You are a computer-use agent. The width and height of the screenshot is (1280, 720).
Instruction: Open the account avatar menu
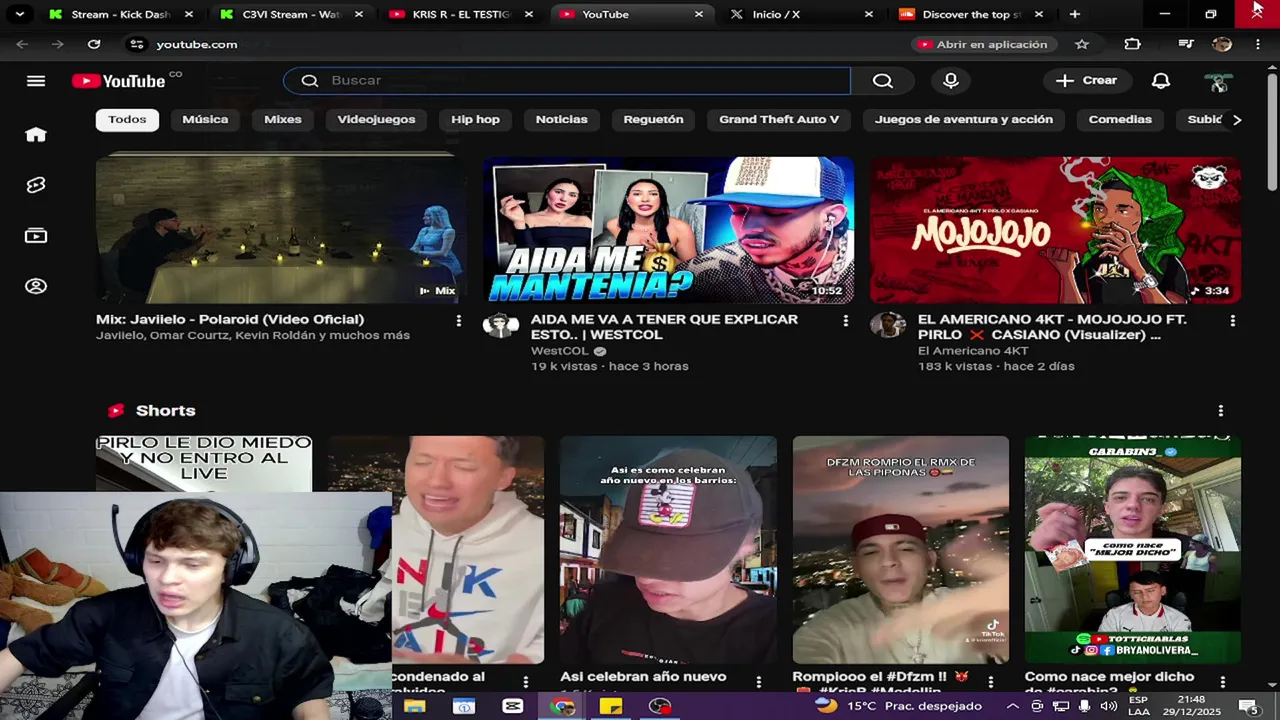pos(1218,81)
